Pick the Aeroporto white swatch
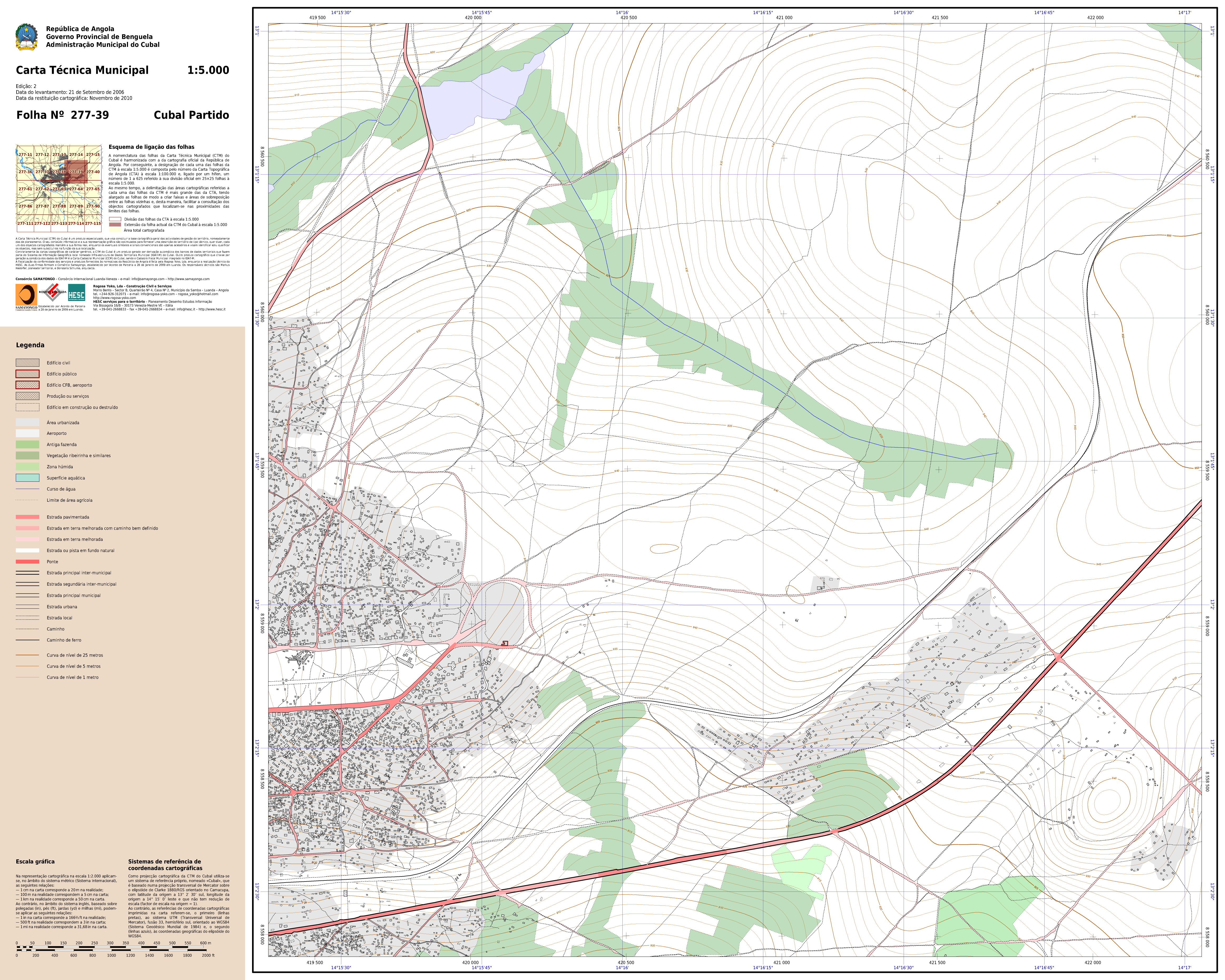The image size is (1225, 980). (x=27, y=433)
